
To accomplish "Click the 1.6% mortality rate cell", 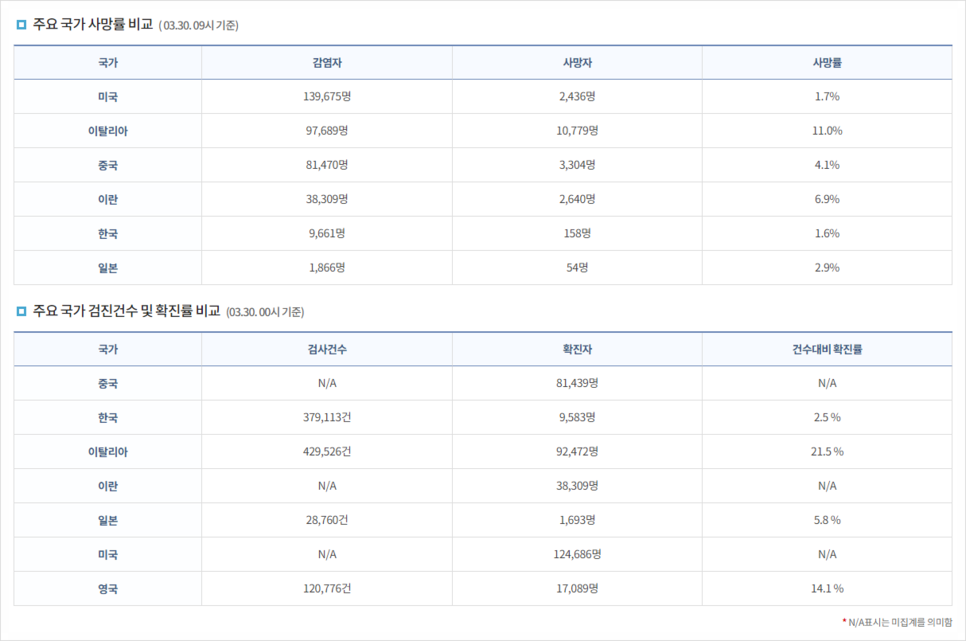I will [827, 234].
